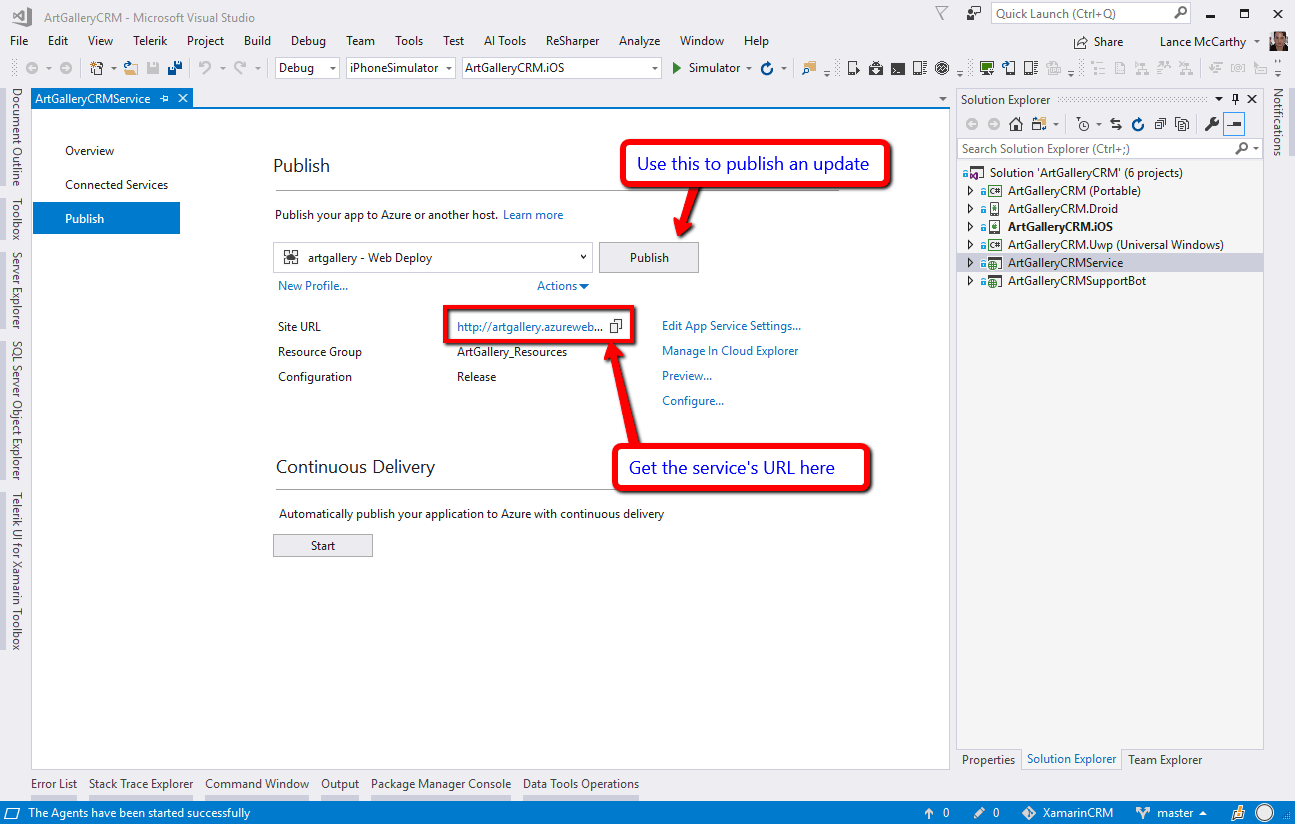The image size is (1295, 824).
Task: Expand the ArtGalleryCRM.Droid project node
Action: 970,209
